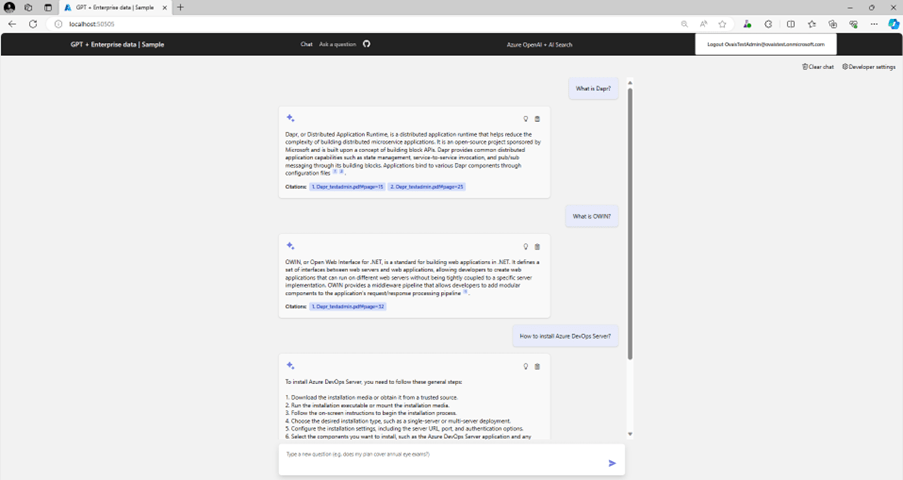The width and height of the screenshot is (903, 480).
Task: Click the Clear chat button
Action: click(x=818, y=67)
